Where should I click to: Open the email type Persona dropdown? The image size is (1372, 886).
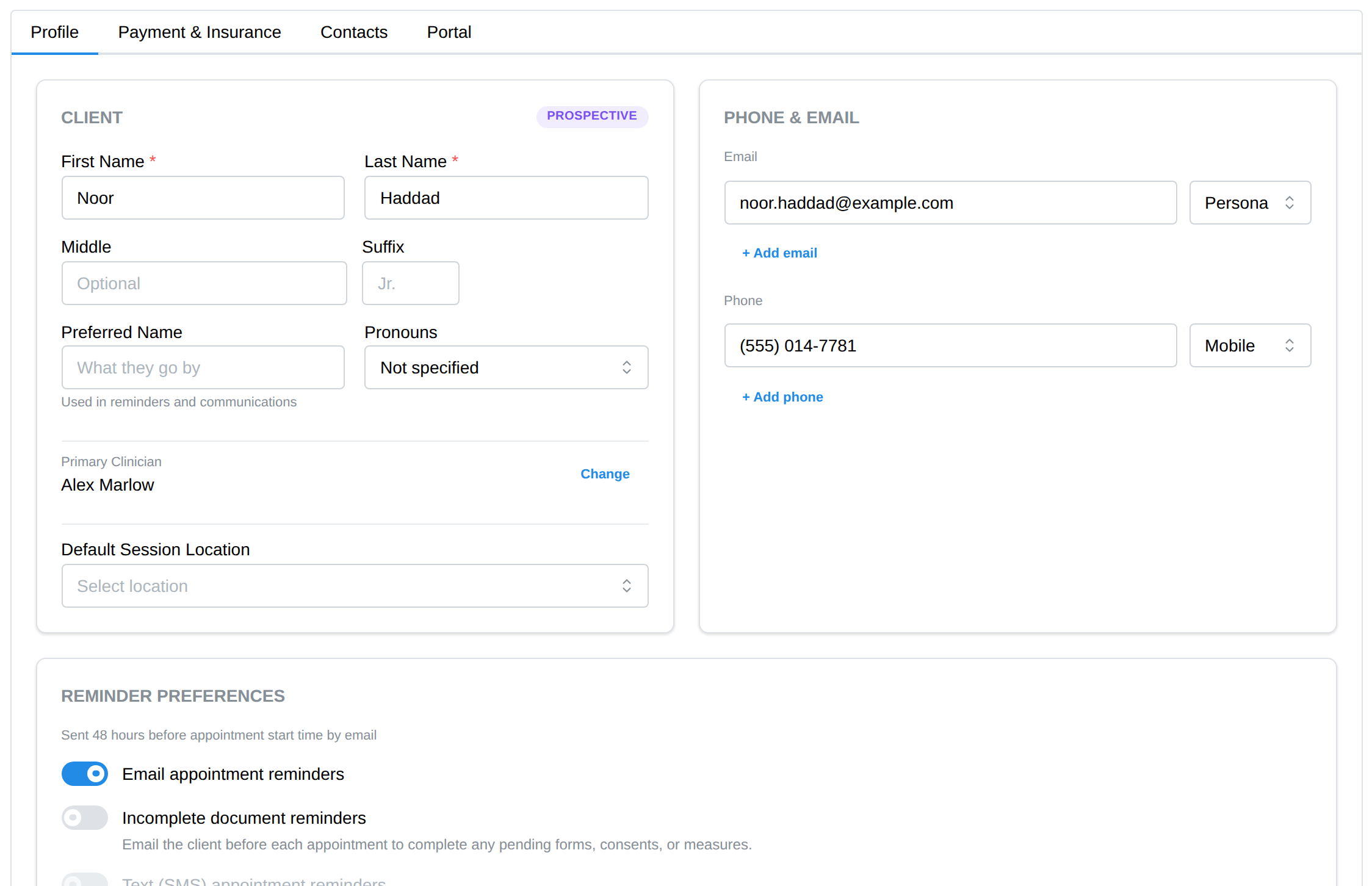coord(1251,203)
